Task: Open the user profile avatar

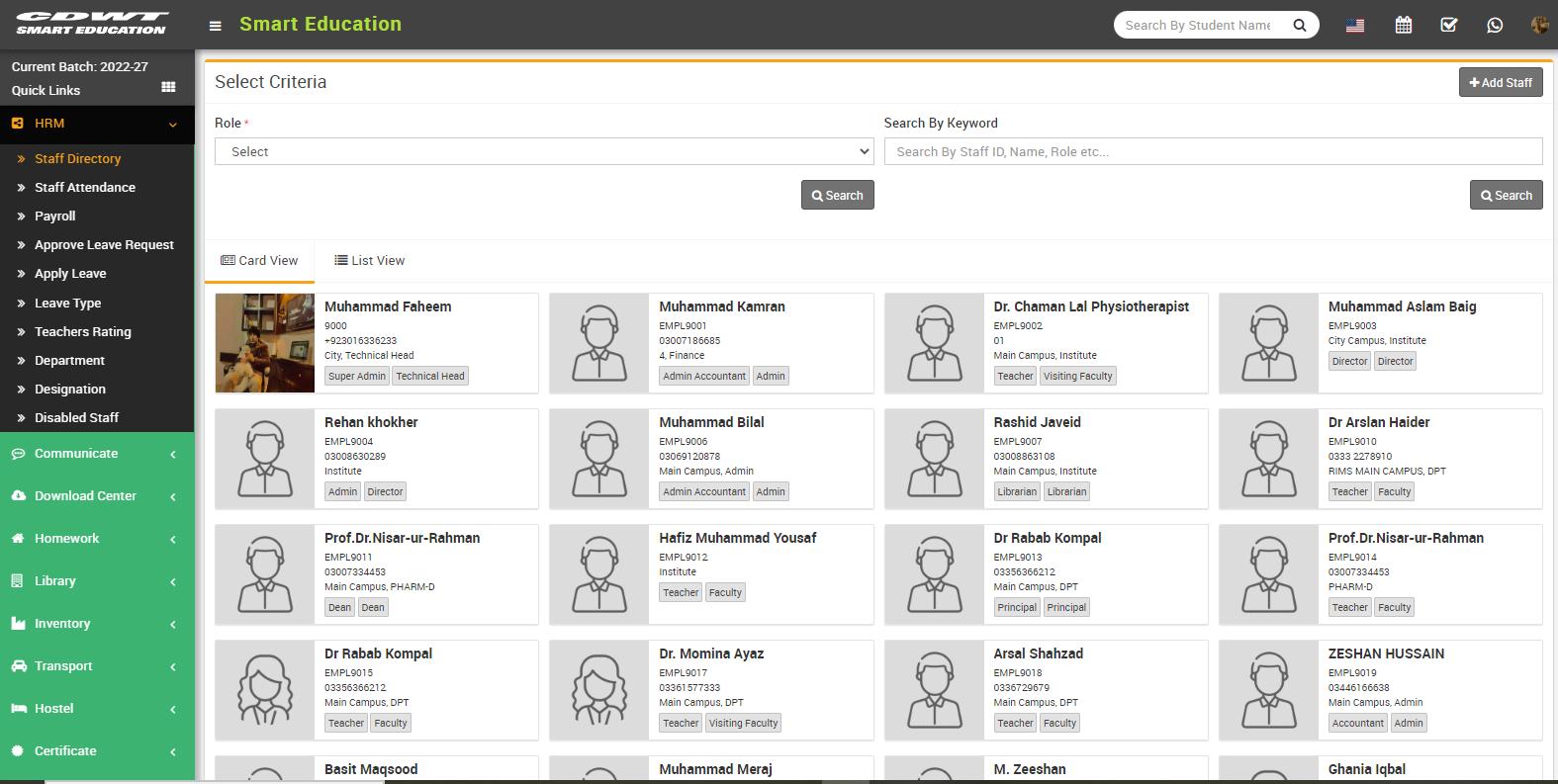Action: point(1539,25)
